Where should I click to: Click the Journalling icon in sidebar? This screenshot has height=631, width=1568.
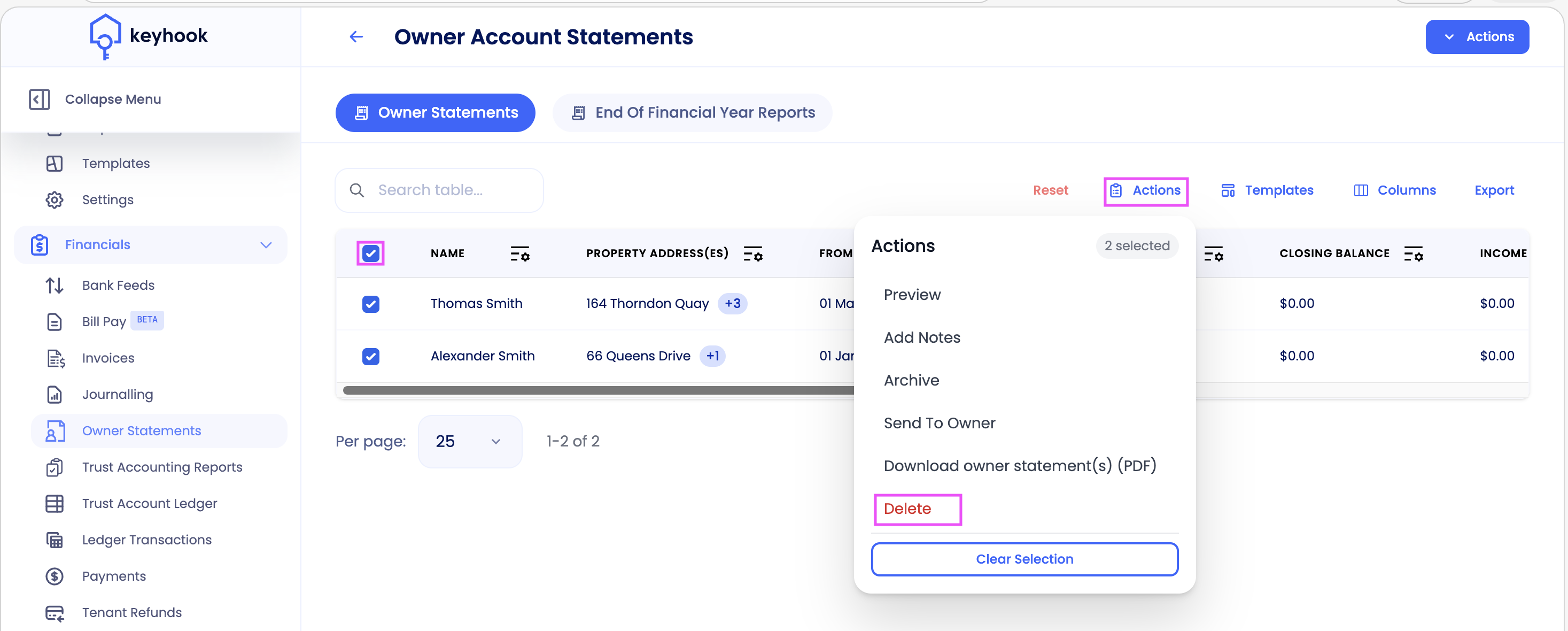click(x=55, y=395)
